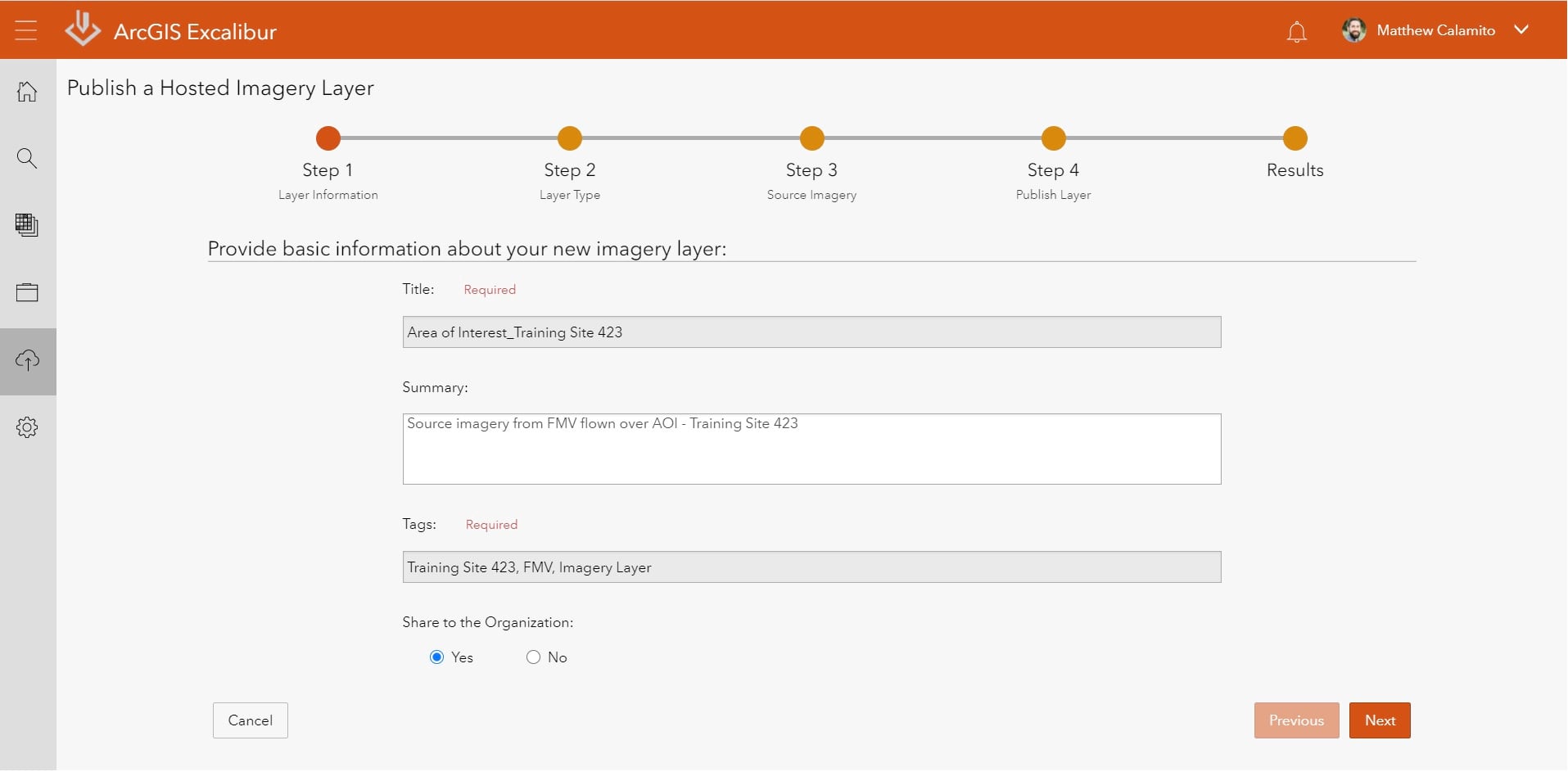Image resolution: width=1568 pixels, height=772 pixels.
Task: Open the Matthew Calamito account dropdown
Action: (x=1434, y=29)
